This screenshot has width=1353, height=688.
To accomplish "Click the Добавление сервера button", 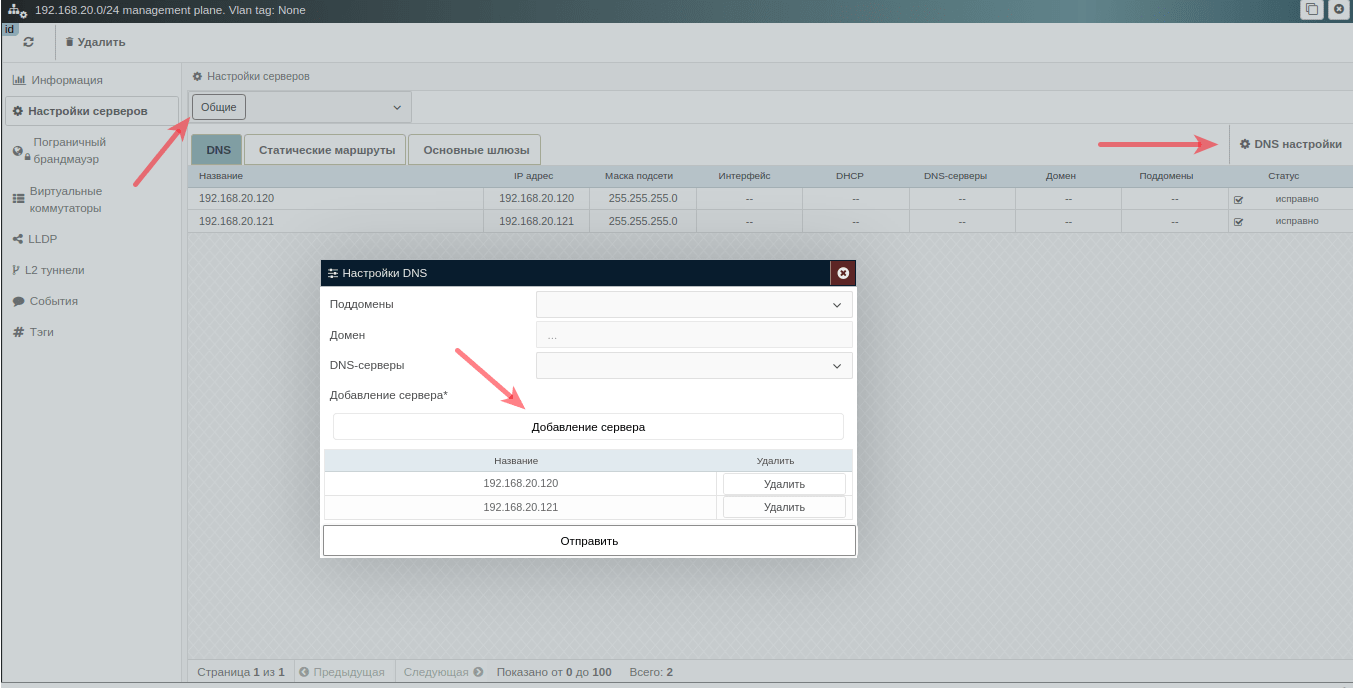I will coord(588,427).
